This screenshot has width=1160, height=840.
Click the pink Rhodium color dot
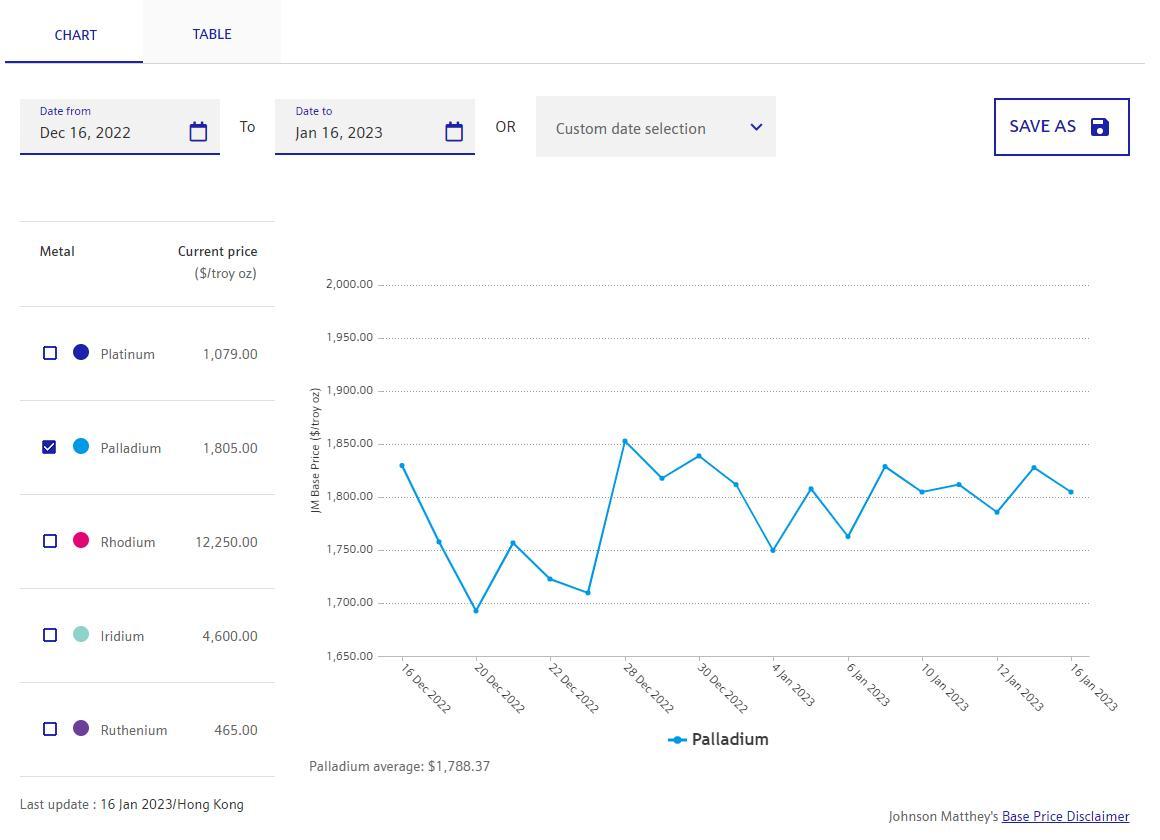tap(81, 540)
